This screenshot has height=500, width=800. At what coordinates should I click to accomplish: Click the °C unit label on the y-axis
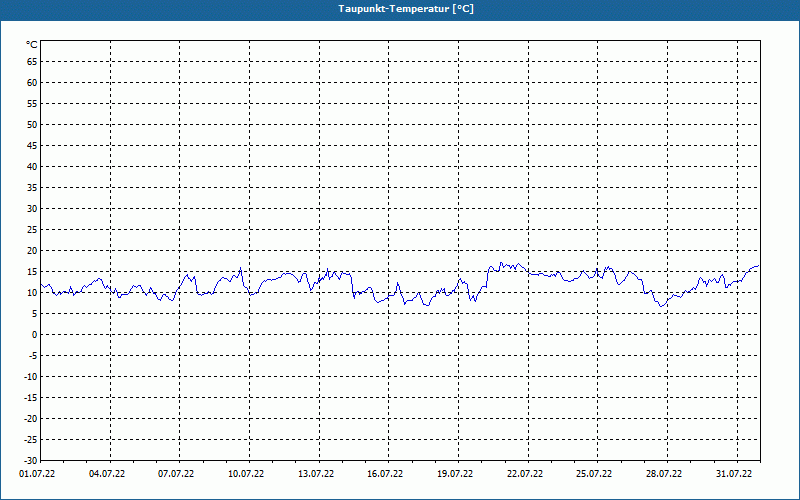pyautogui.click(x=32, y=45)
